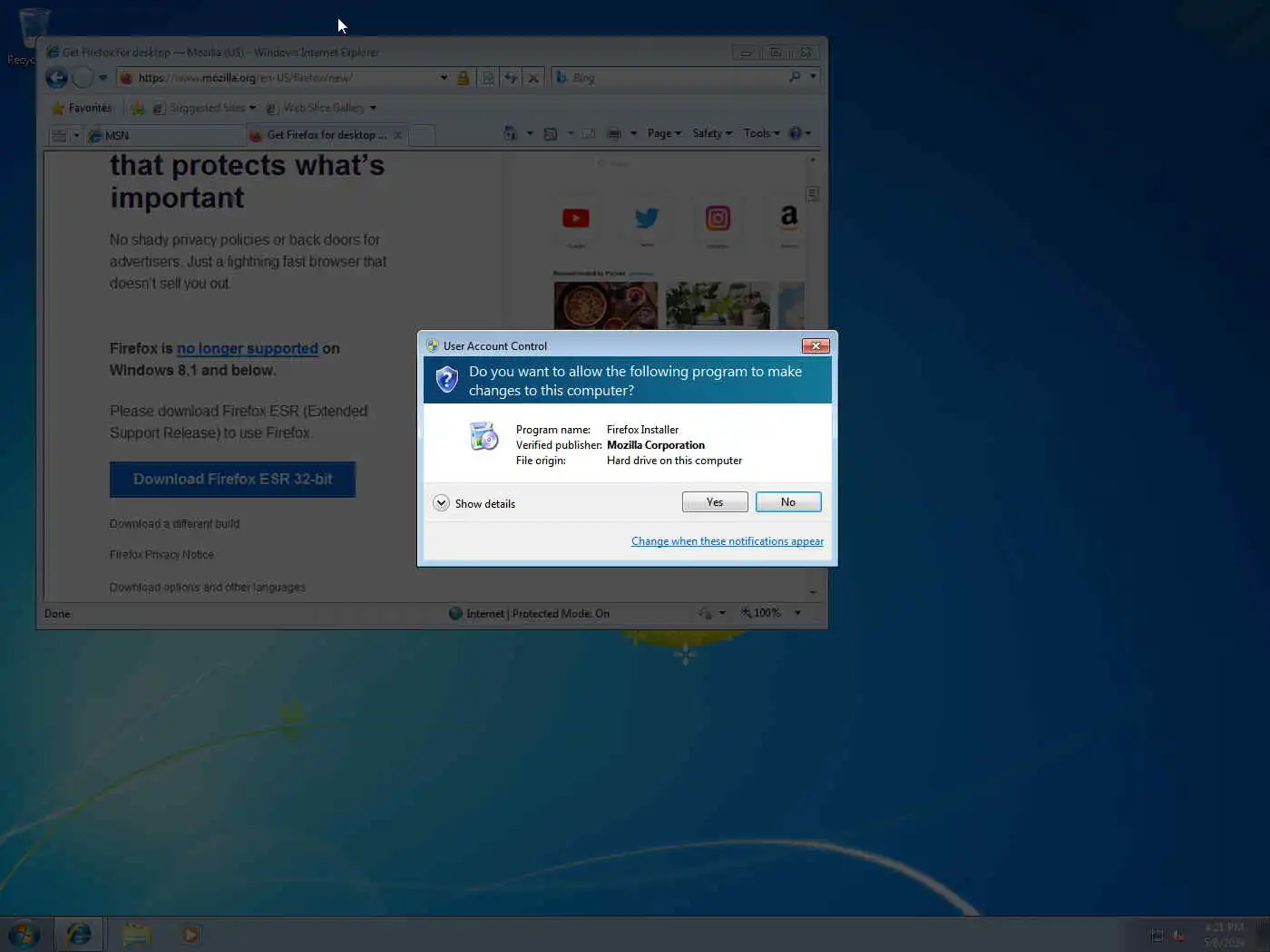Image resolution: width=1270 pixels, height=952 pixels.
Task: Click the Instagram icon on the page
Action: [718, 219]
